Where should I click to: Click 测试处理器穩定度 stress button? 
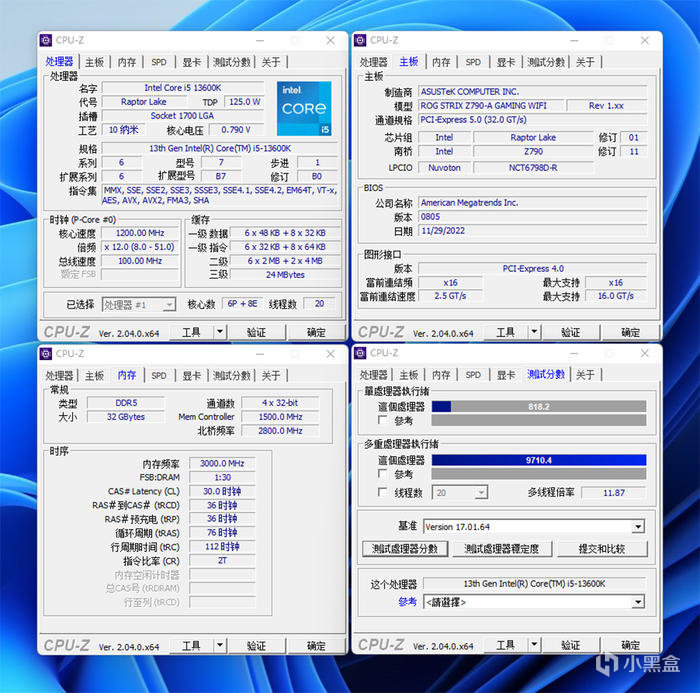pyautogui.click(x=502, y=549)
